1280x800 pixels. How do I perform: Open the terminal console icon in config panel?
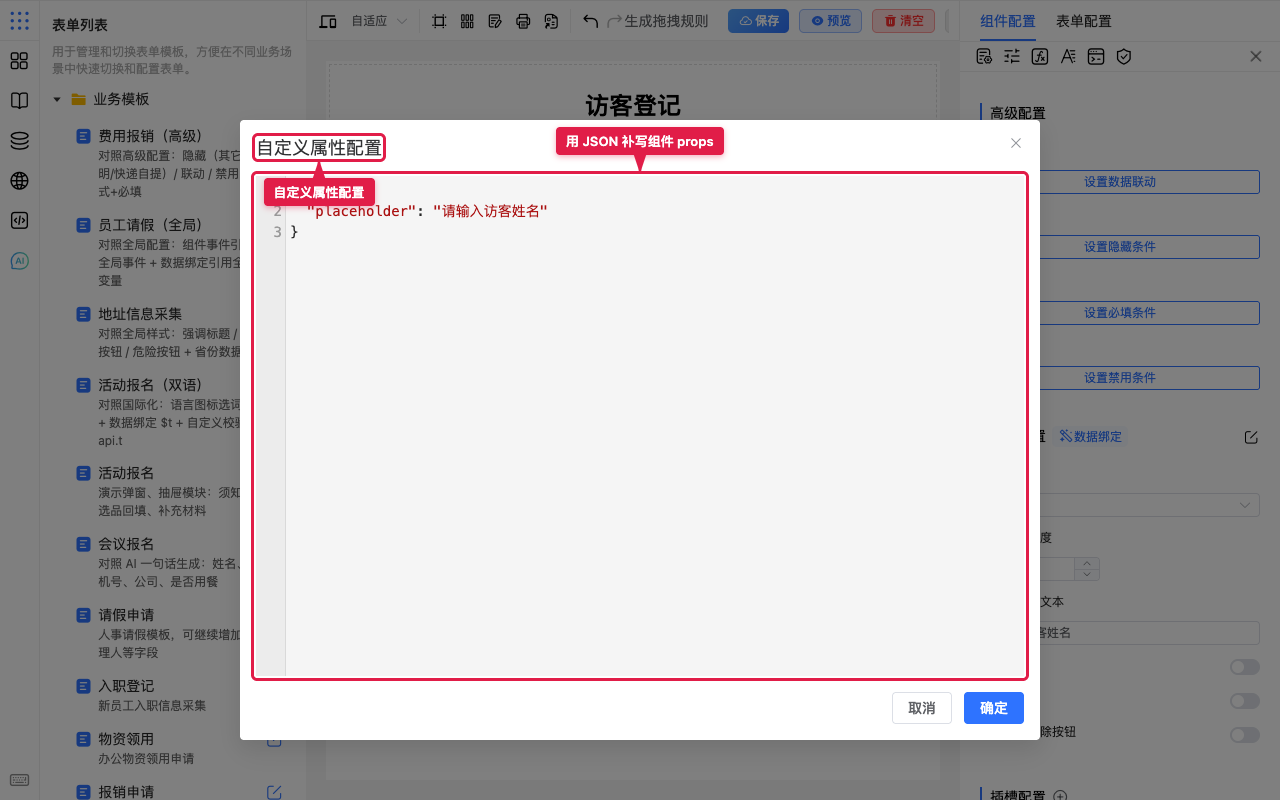tap(1096, 56)
